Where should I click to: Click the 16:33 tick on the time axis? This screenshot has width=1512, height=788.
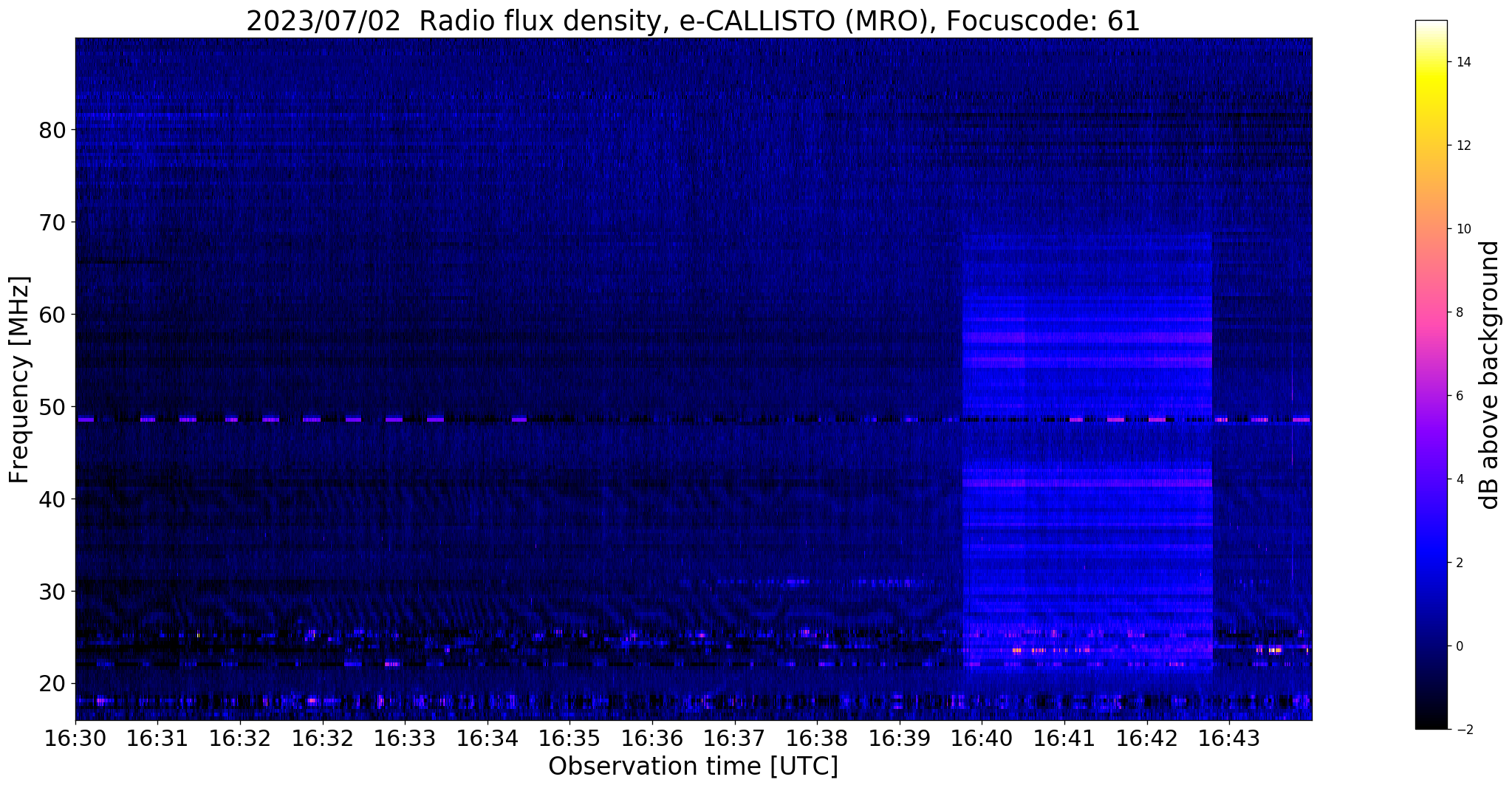coord(405,739)
